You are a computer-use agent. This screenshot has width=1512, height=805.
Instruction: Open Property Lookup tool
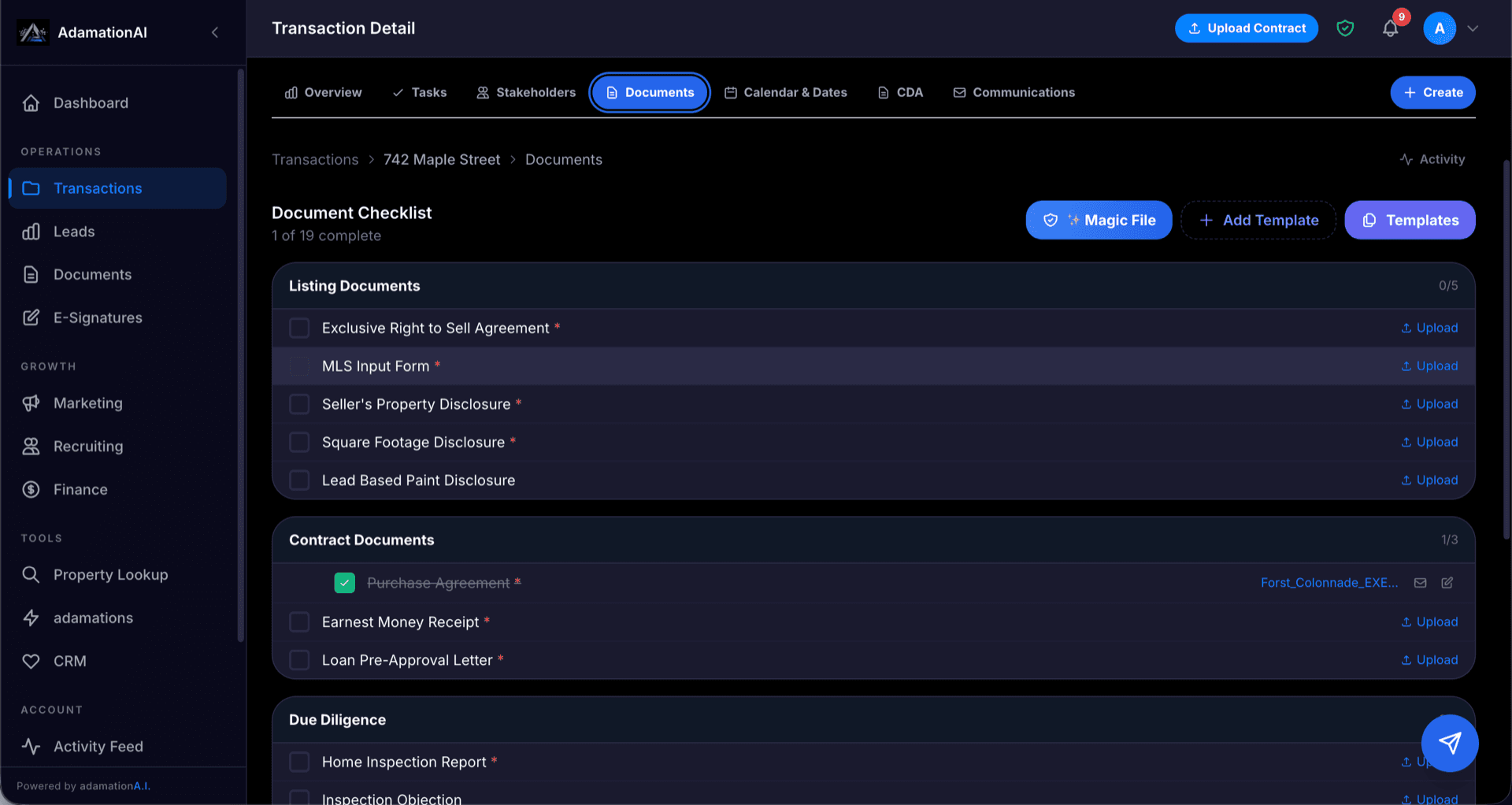point(118,575)
